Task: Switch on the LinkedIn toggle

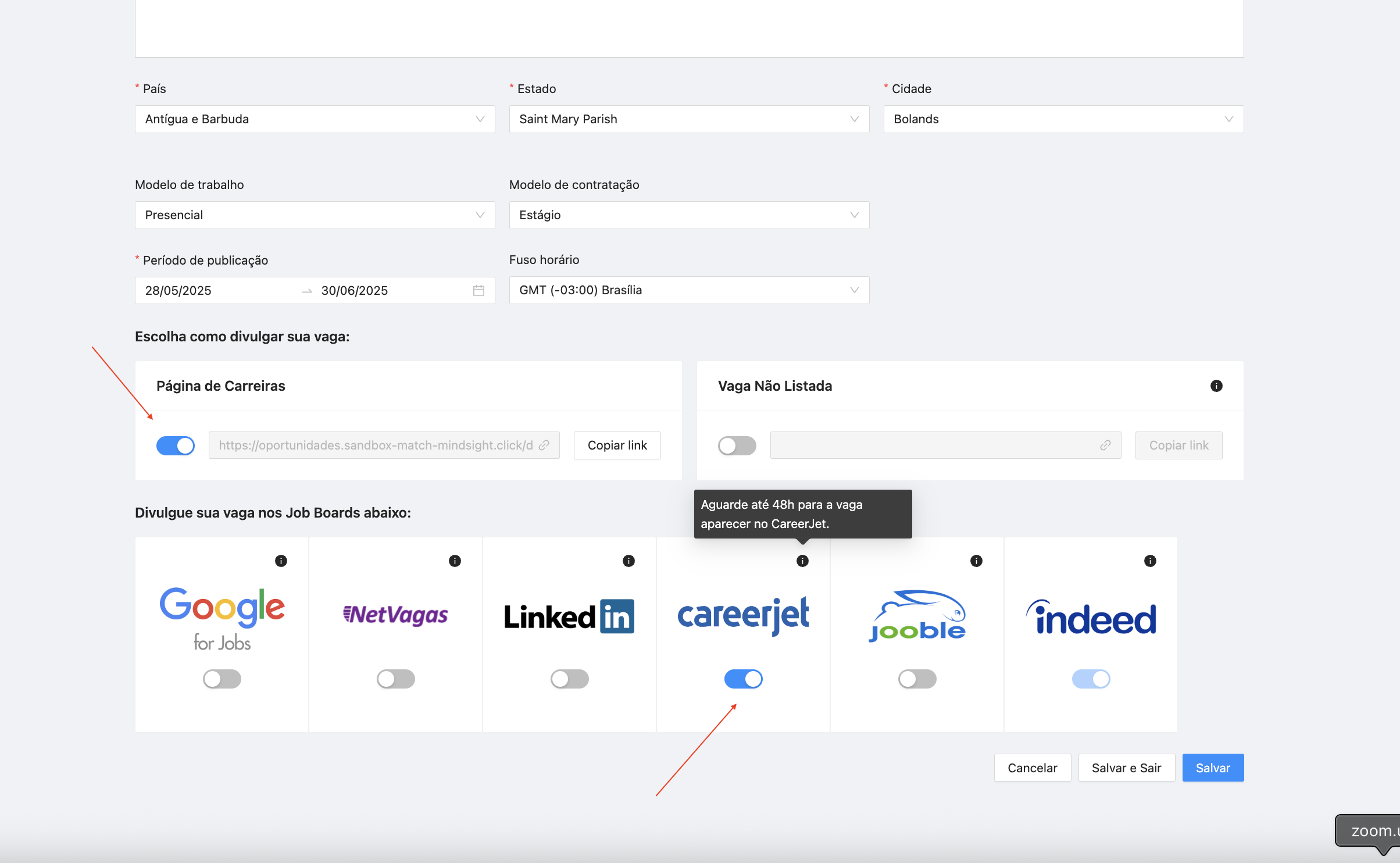Action: 570,679
